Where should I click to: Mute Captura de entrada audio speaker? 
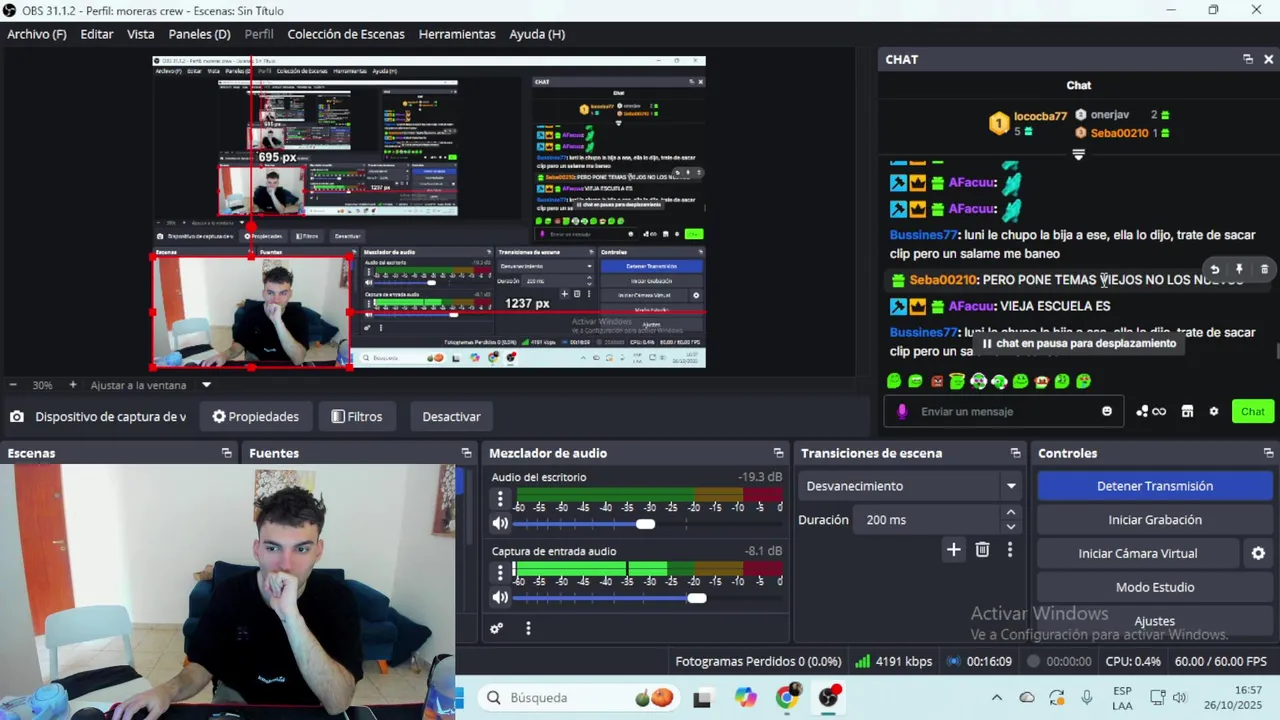500,597
